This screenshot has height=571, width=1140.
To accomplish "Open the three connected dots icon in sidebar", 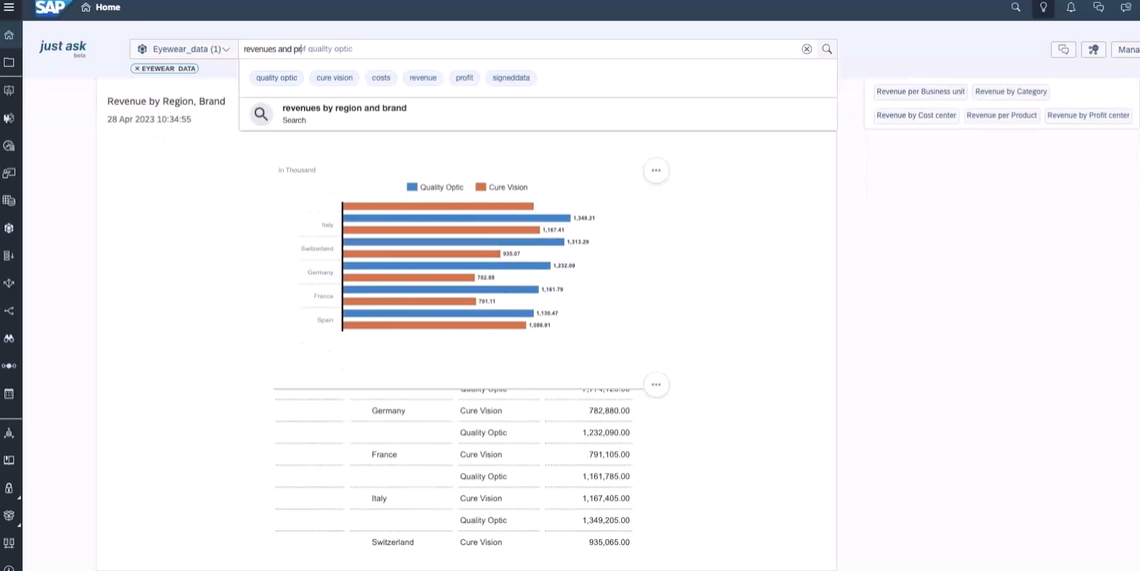I will point(9,366).
